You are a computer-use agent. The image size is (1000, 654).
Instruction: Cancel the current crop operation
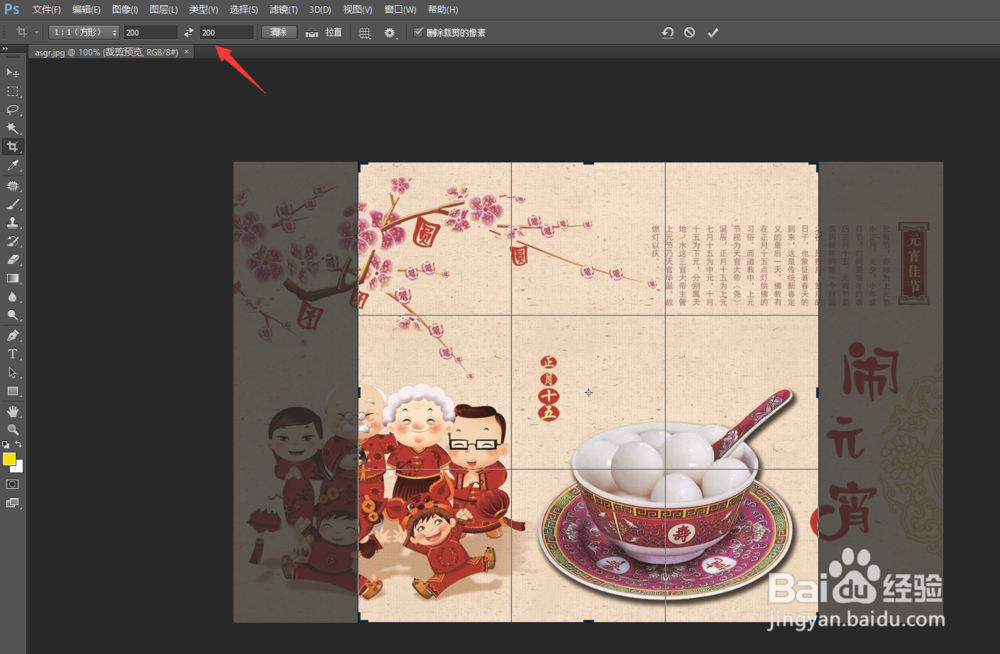coord(689,33)
